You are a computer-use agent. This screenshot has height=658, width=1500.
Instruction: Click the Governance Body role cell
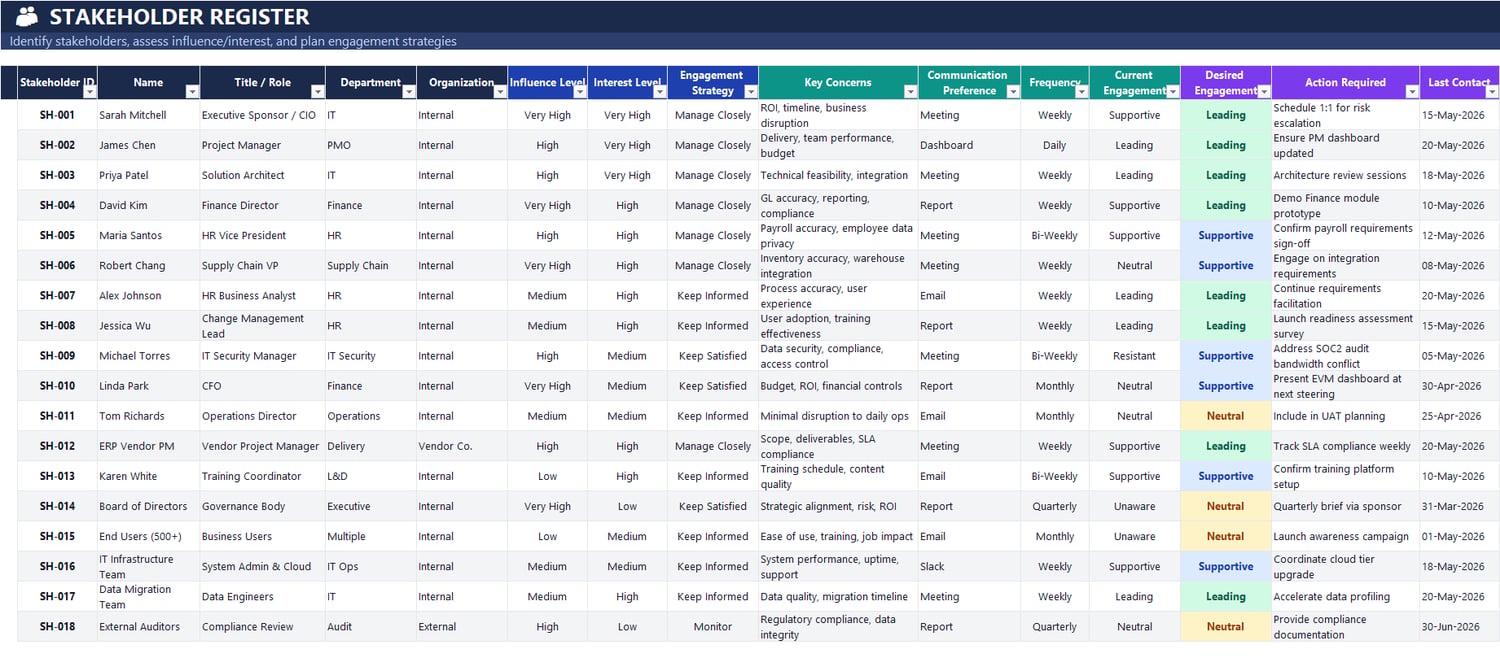[x=262, y=506]
